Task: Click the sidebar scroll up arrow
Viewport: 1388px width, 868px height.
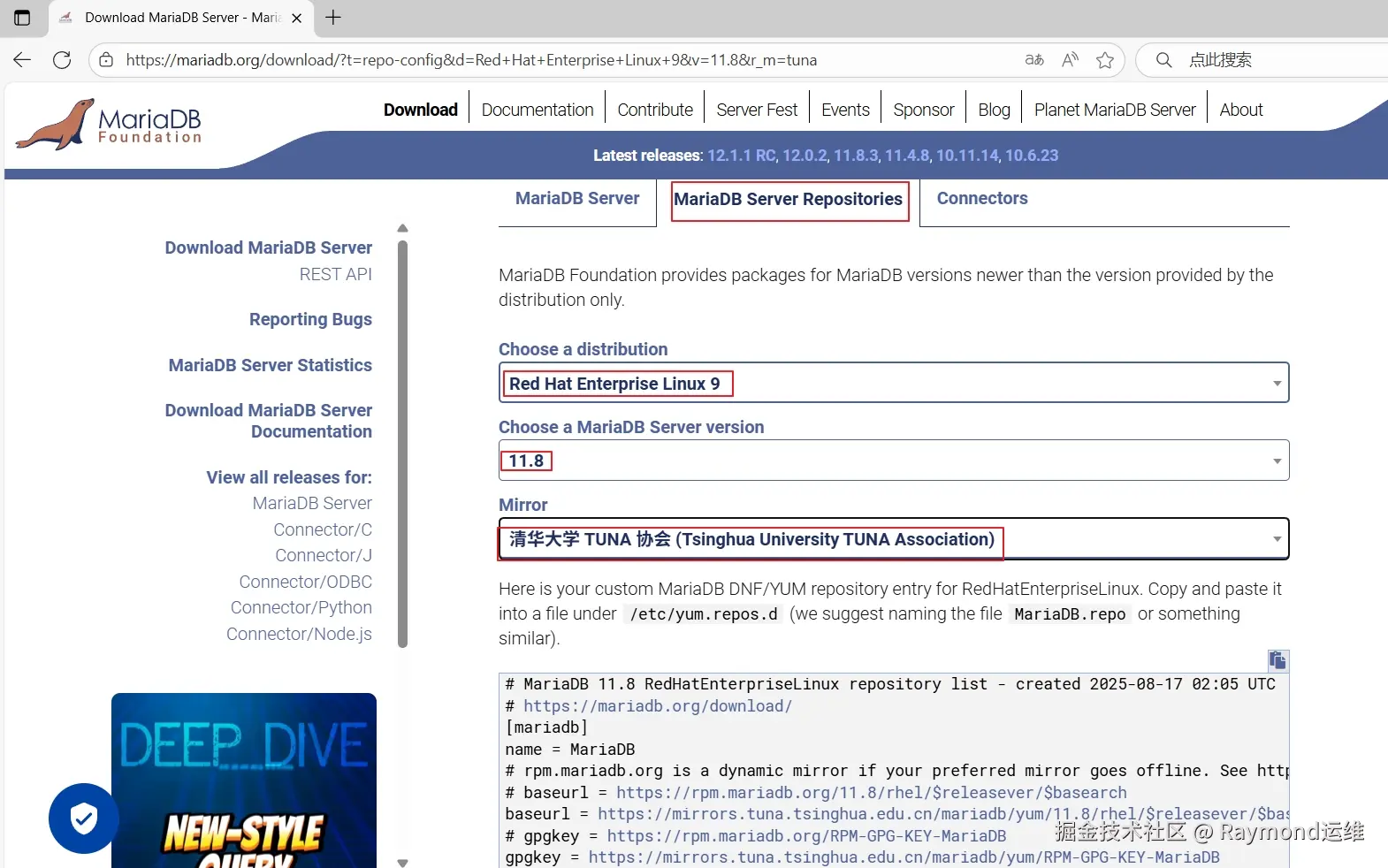Action: [x=403, y=228]
